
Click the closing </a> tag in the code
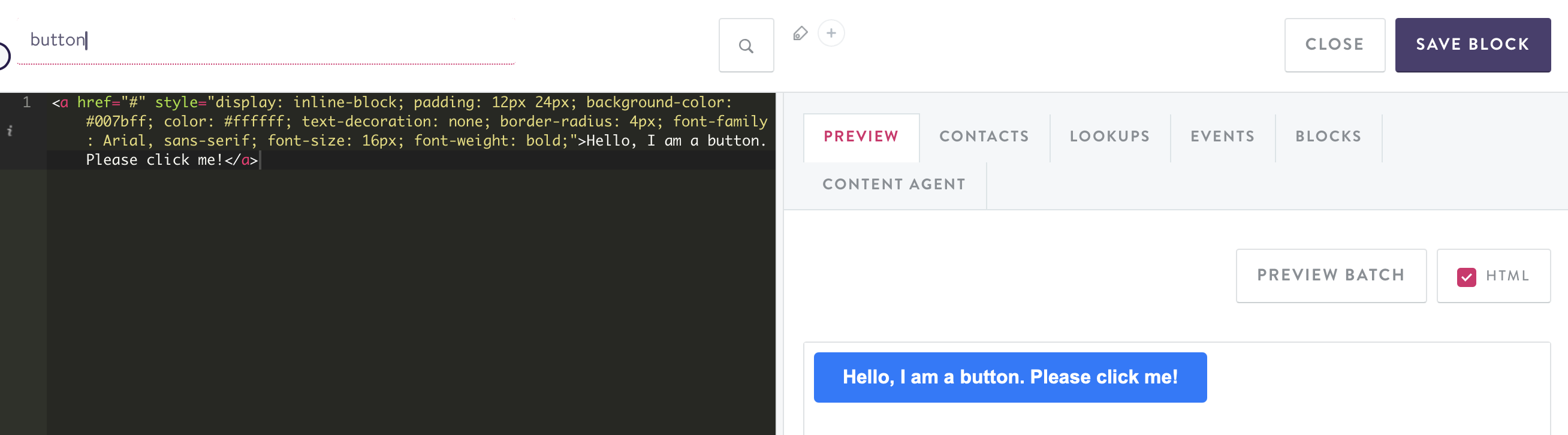pyautogui.click(x=241, y=160)
